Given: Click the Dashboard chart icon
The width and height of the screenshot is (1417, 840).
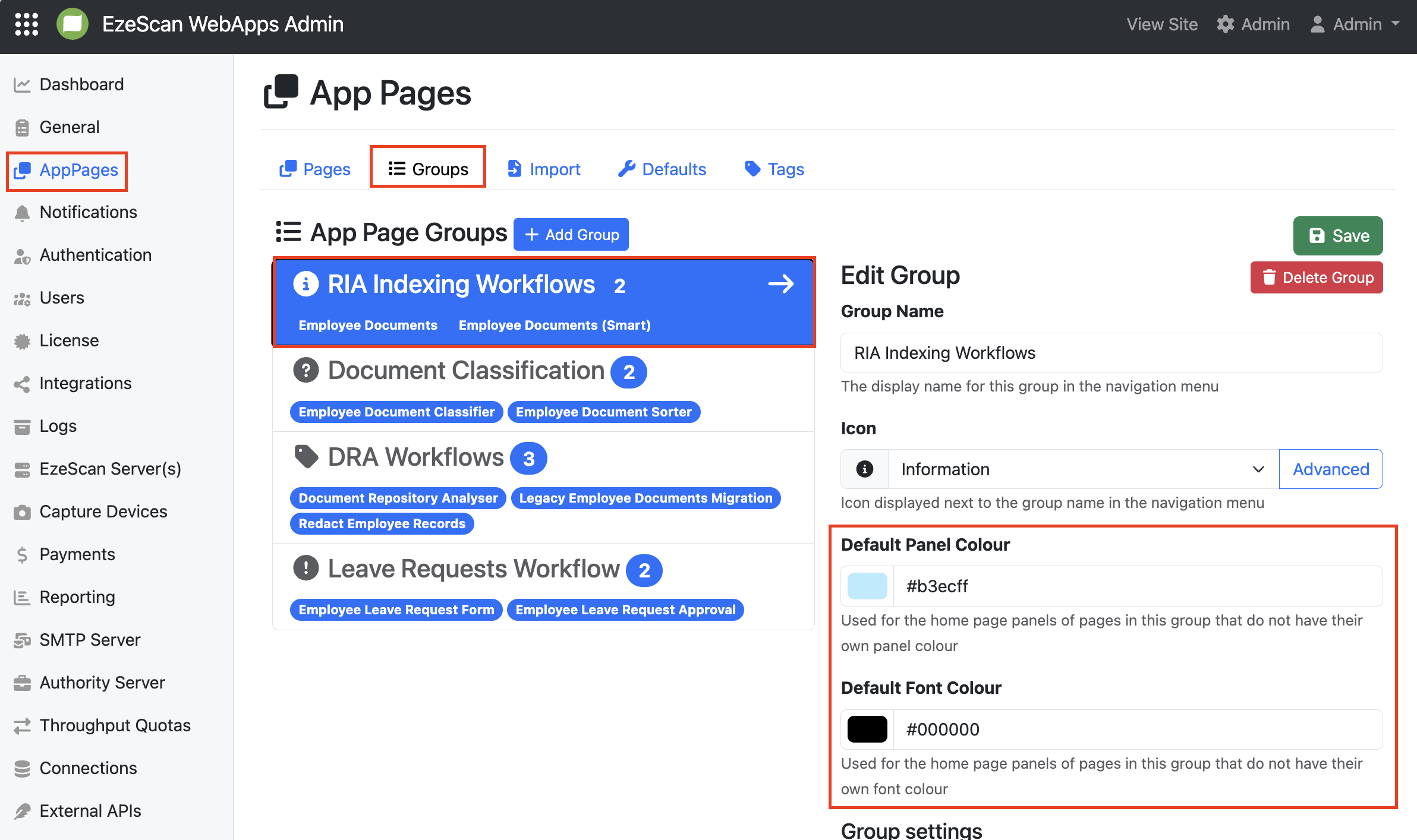Looking at the screenshot, I should coord(22,85).
